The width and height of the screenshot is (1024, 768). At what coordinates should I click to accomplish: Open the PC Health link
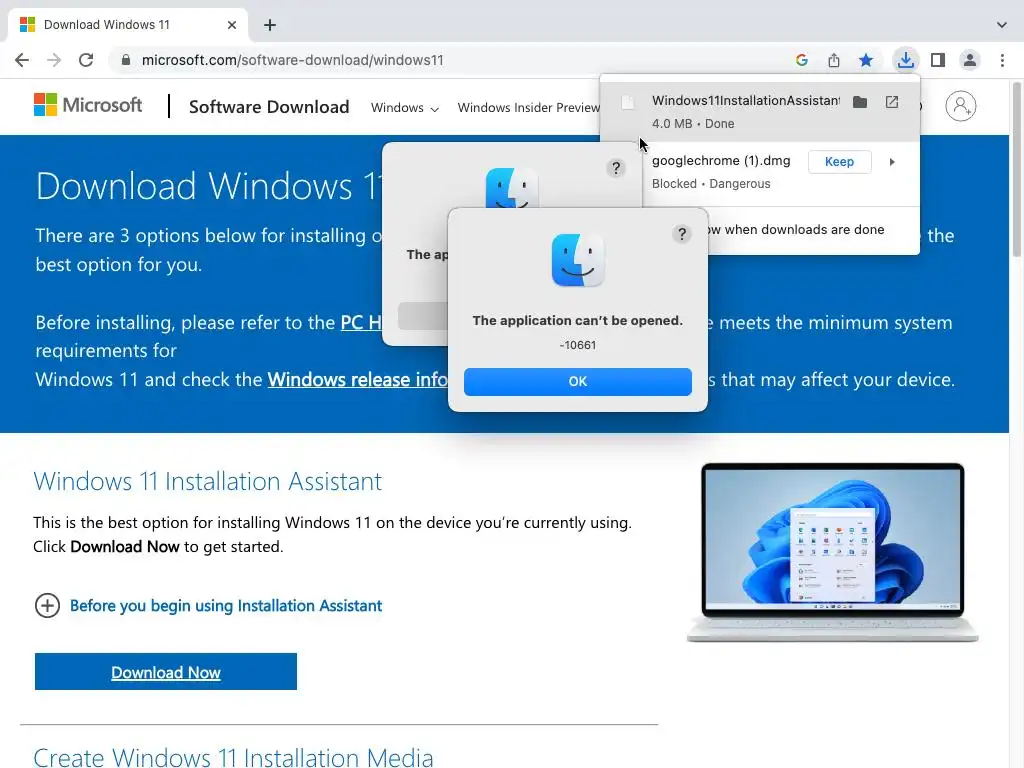pos(361,323)
